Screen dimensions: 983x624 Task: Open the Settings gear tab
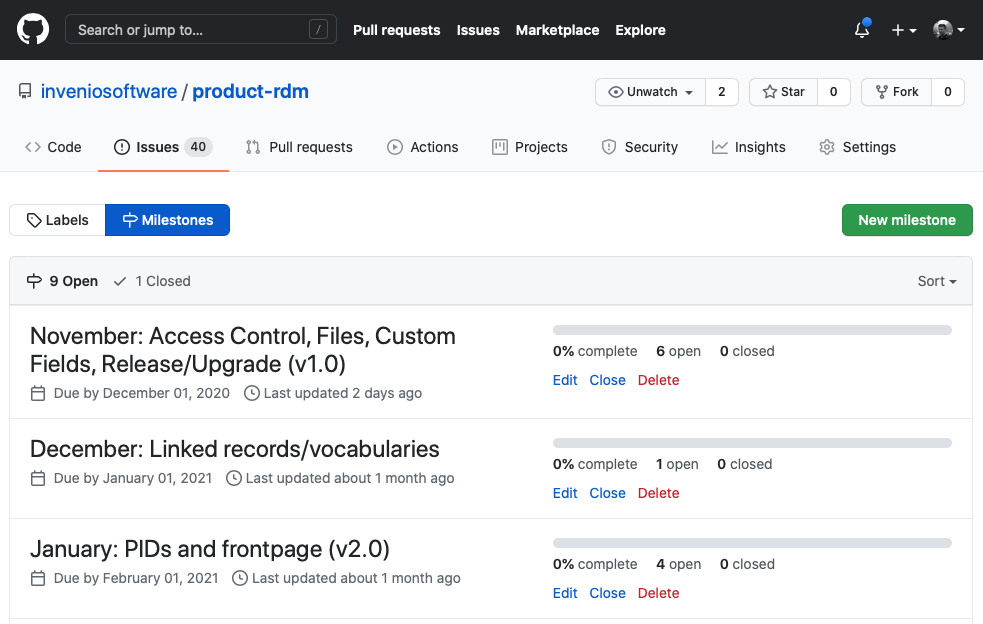857,147
